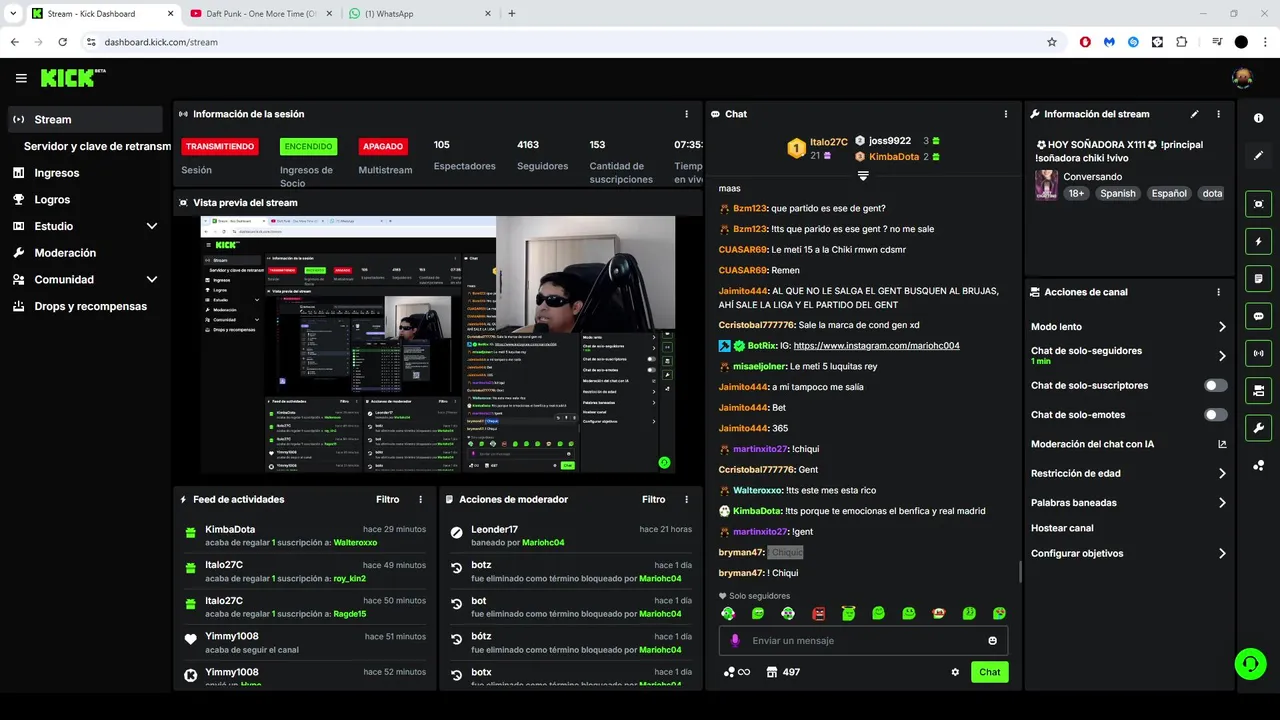
Task: Open Filtro in Feed de actividades
Action: pos(388,499)
